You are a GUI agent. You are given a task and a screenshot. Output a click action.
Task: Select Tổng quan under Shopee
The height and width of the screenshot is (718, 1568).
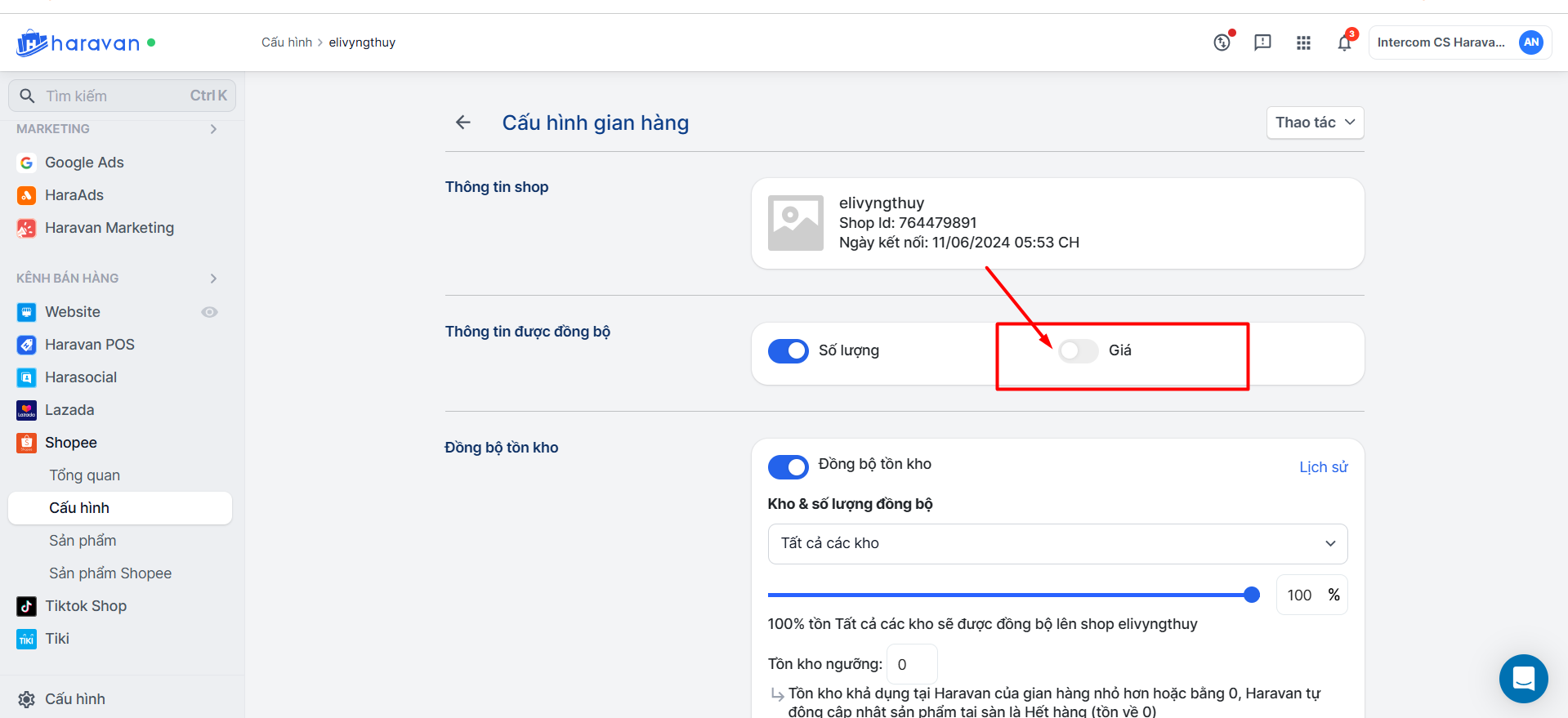point(84,475)
